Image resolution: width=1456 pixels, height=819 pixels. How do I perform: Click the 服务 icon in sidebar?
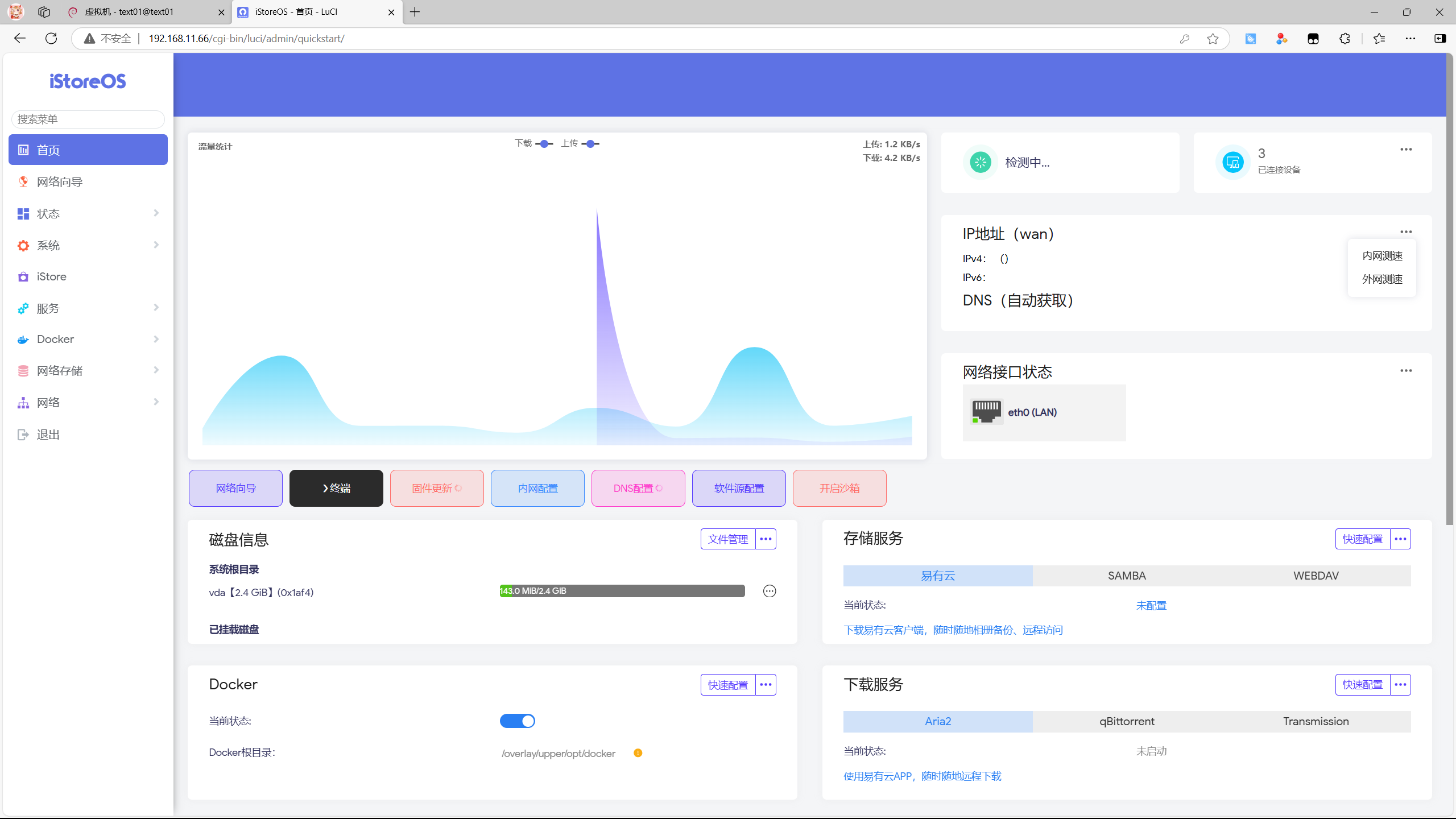point(23,308)
